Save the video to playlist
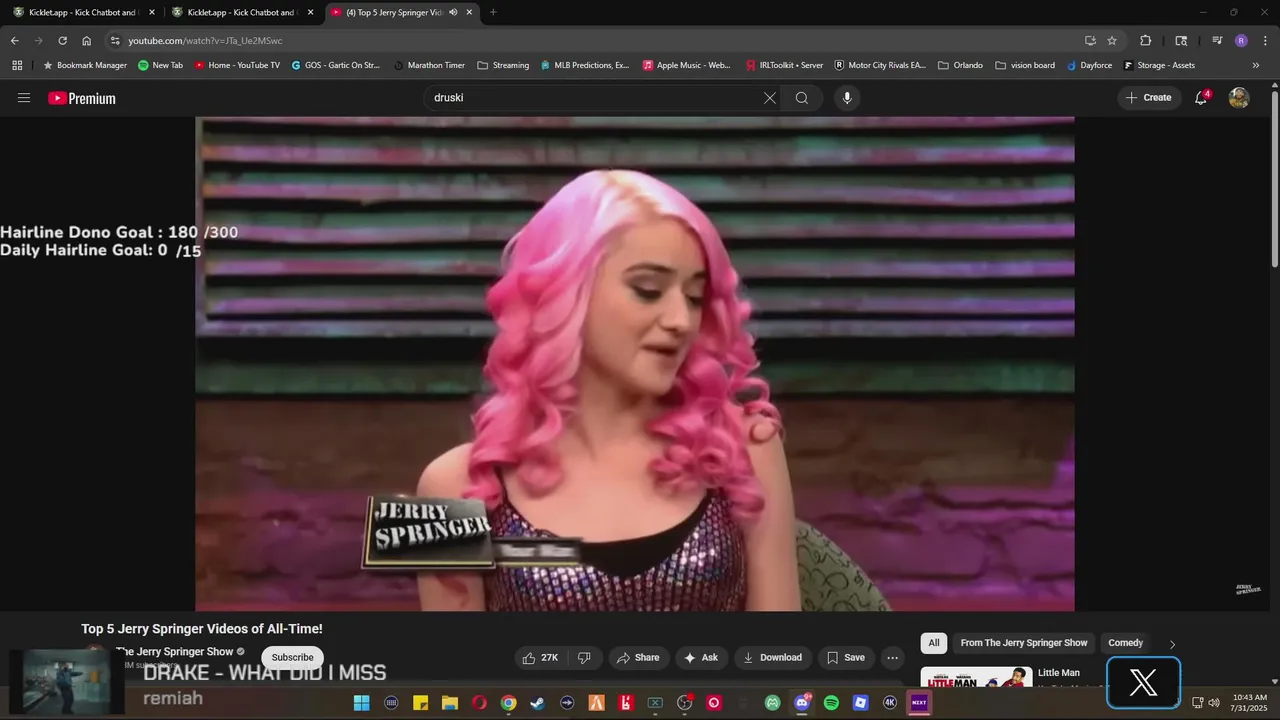 tap(844, 657)
